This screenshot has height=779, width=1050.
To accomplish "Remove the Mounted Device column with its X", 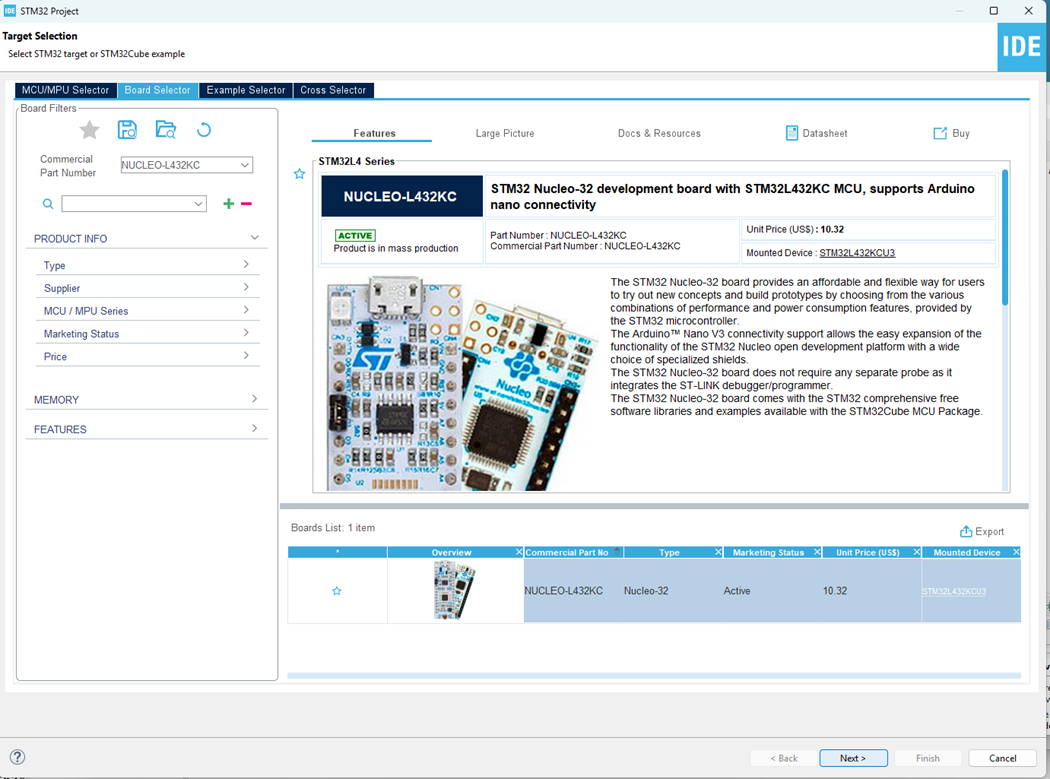I will click(1016, 552).
